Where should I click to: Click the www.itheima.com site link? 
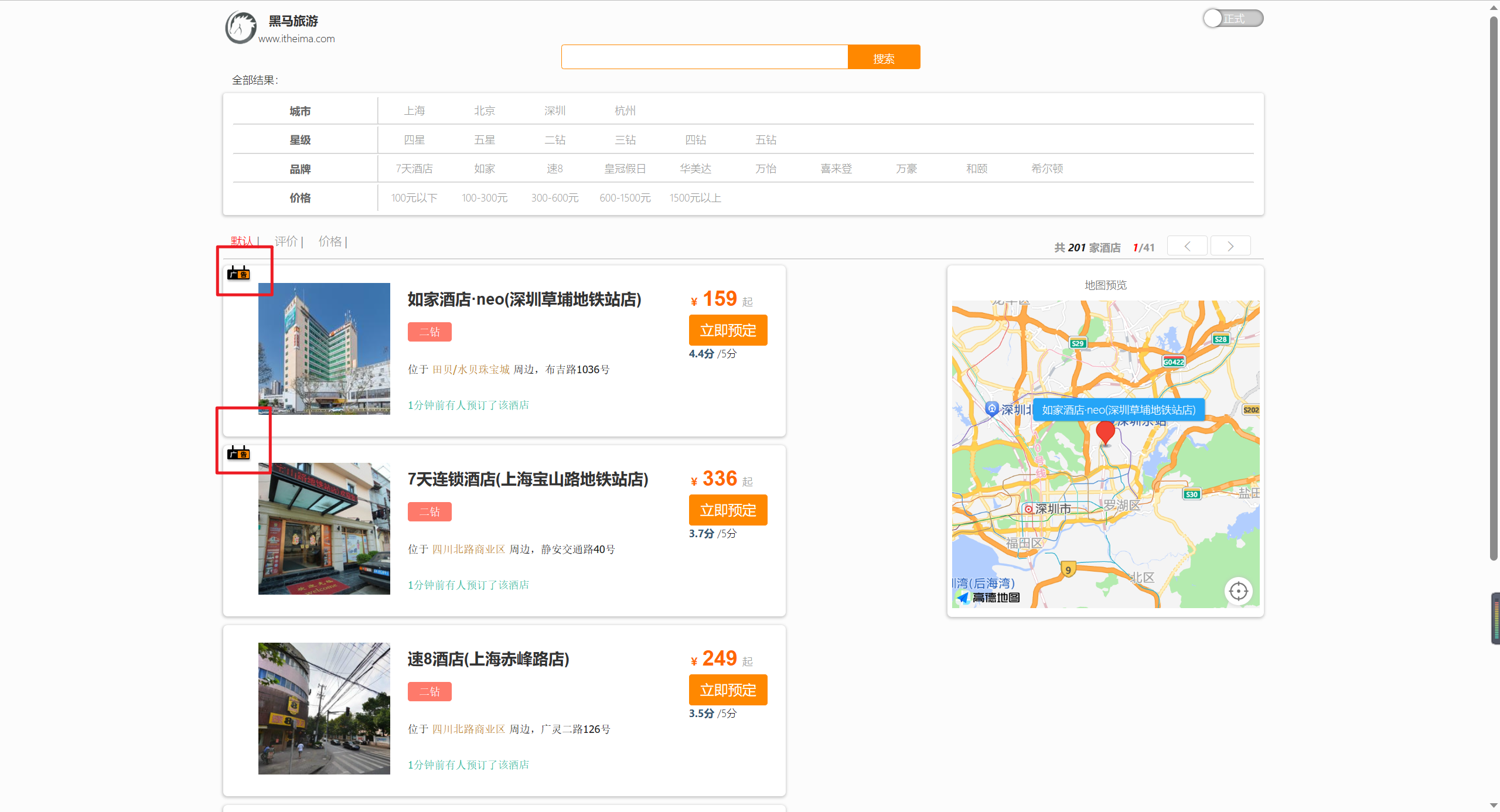click(296, 39)
